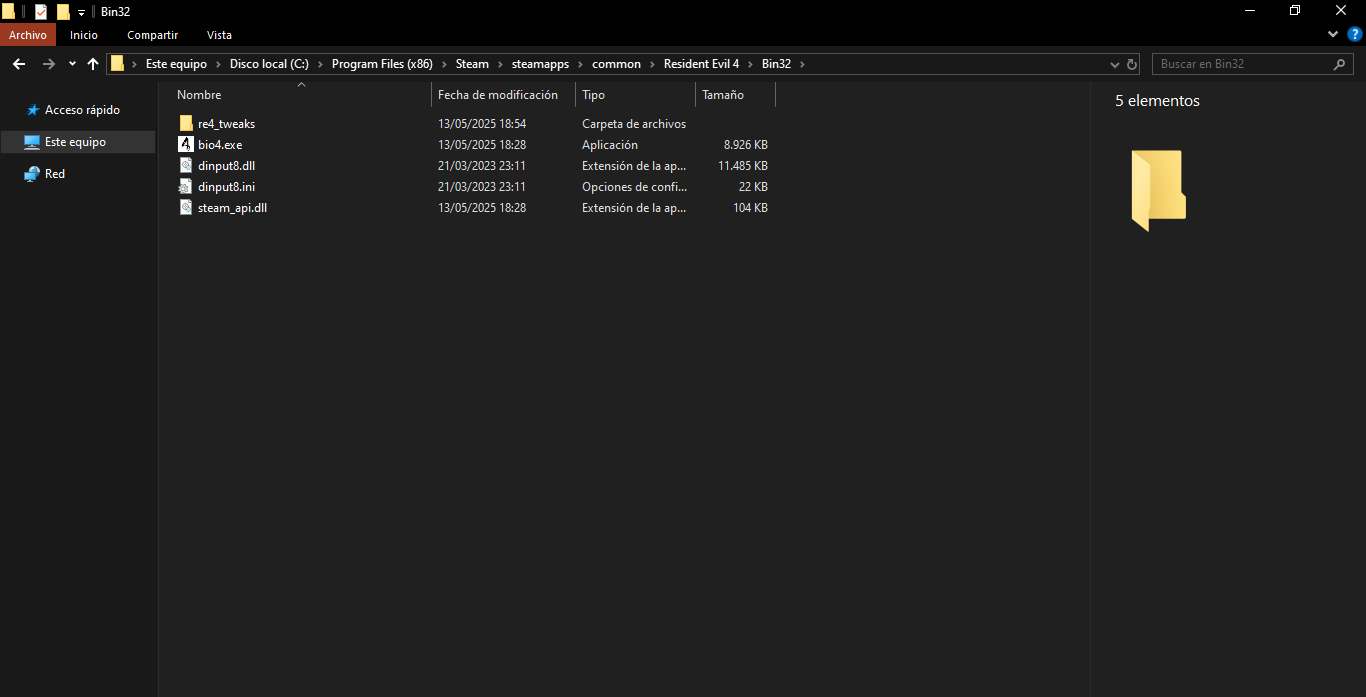Select Acceso rápido in the sidebar

[x=82, y=110]
